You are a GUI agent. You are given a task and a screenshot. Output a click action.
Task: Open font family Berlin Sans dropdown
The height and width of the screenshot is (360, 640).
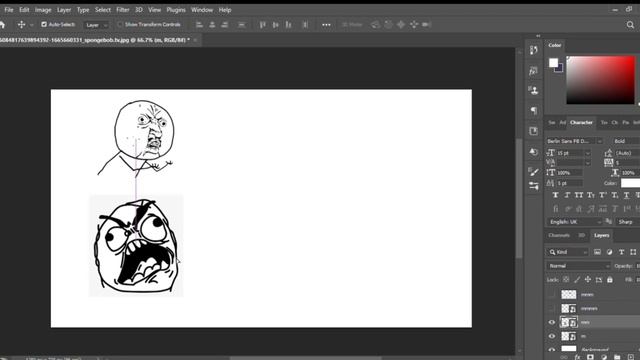click(574, 141)
